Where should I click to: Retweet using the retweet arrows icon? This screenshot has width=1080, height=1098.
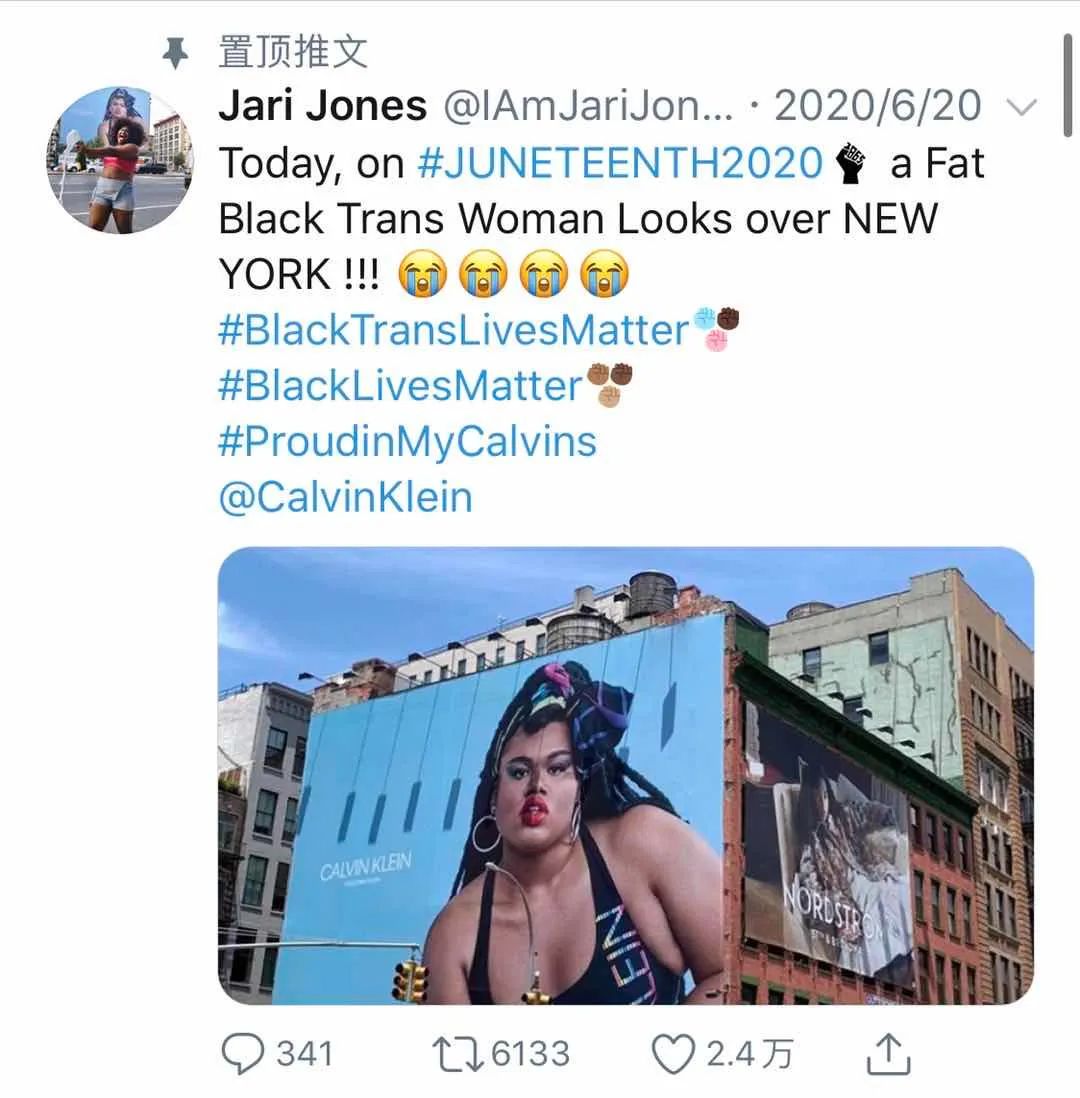pyautogui.click(x=457, y=1055)
